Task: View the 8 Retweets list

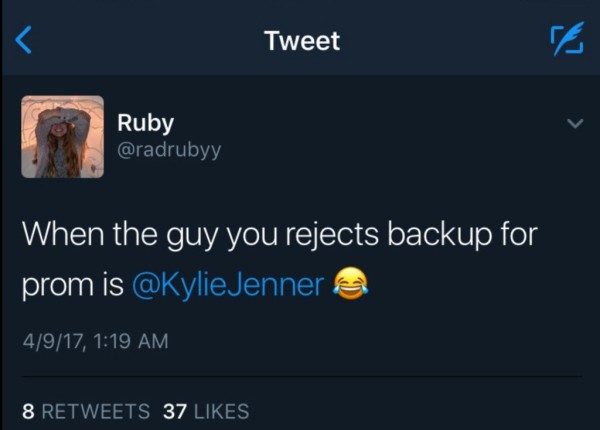Action: [86, 411]
